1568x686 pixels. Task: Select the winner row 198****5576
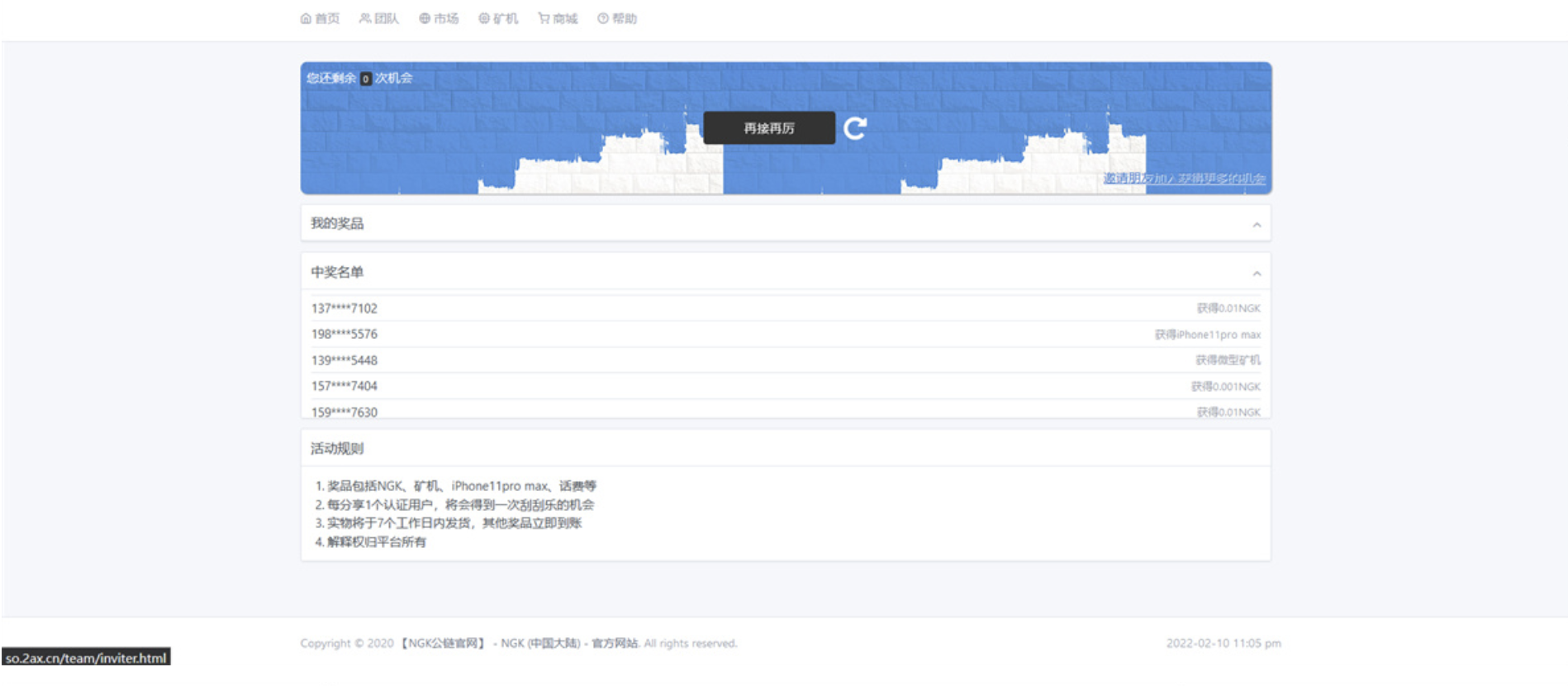tap(344, 334)
